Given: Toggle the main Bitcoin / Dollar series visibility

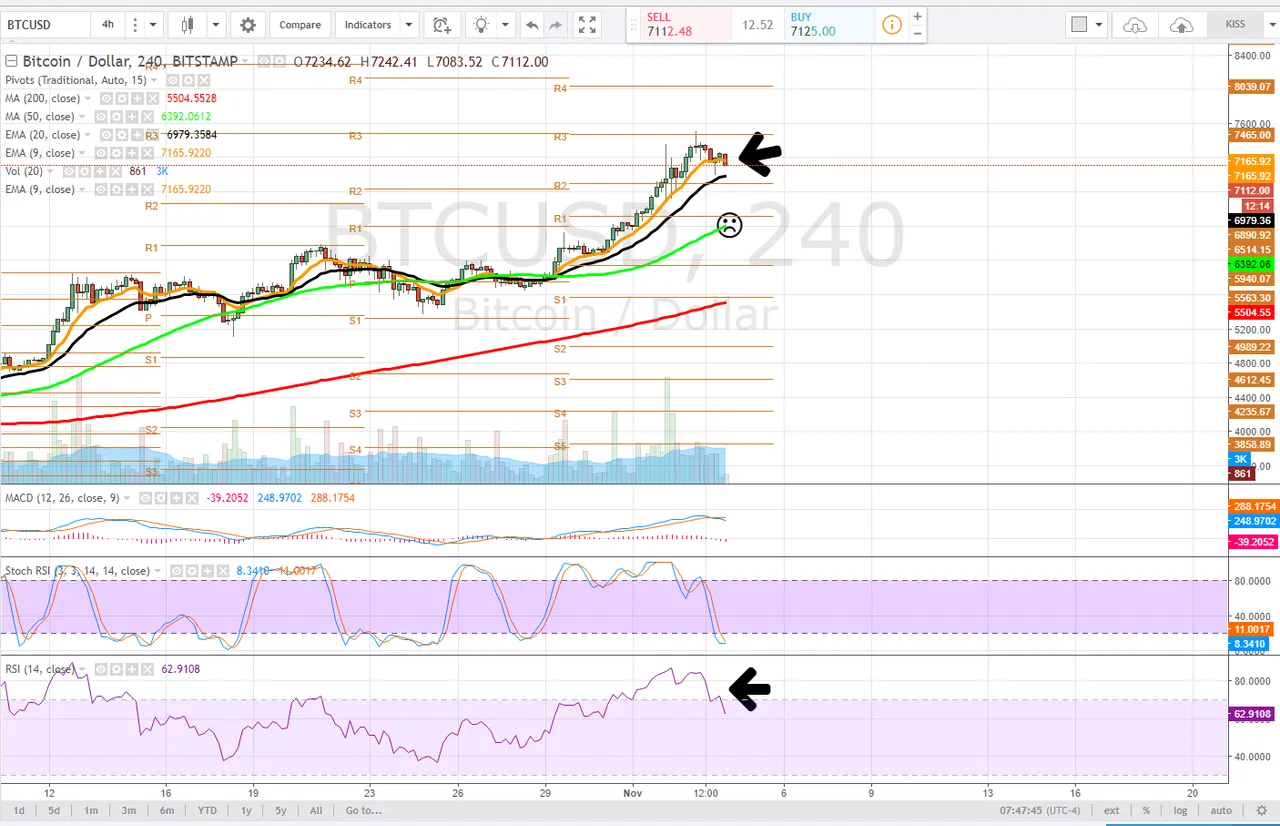Looking at the screenshot, I should (265, 61).
